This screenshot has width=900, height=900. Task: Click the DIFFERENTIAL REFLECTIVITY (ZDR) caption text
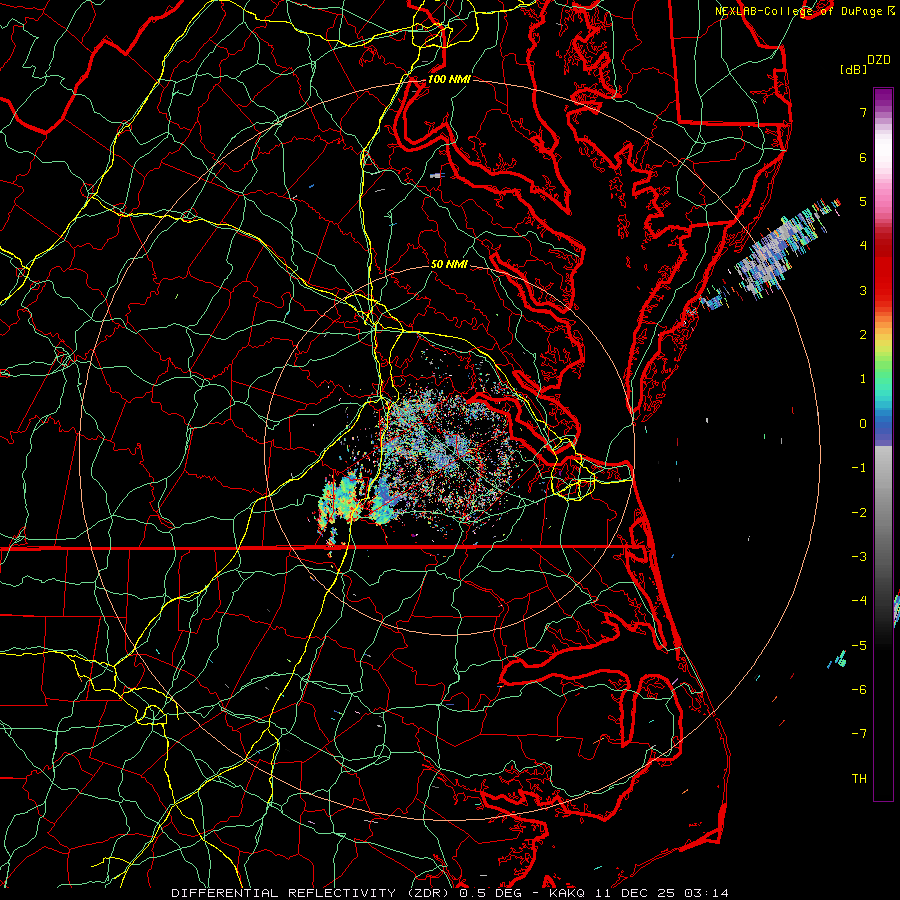(312, 893)
